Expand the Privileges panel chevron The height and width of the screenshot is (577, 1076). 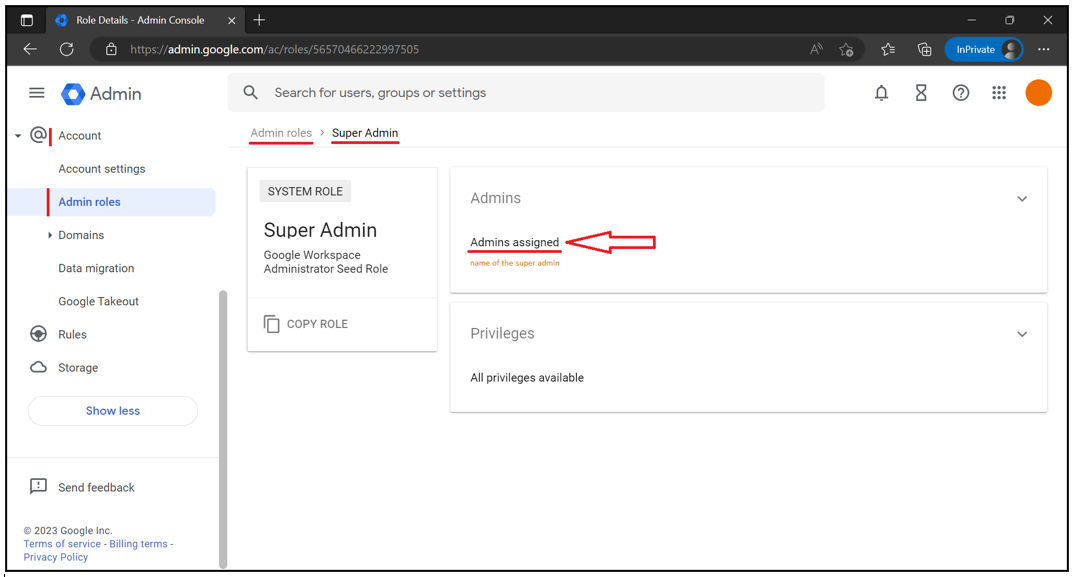[1022, 334]
